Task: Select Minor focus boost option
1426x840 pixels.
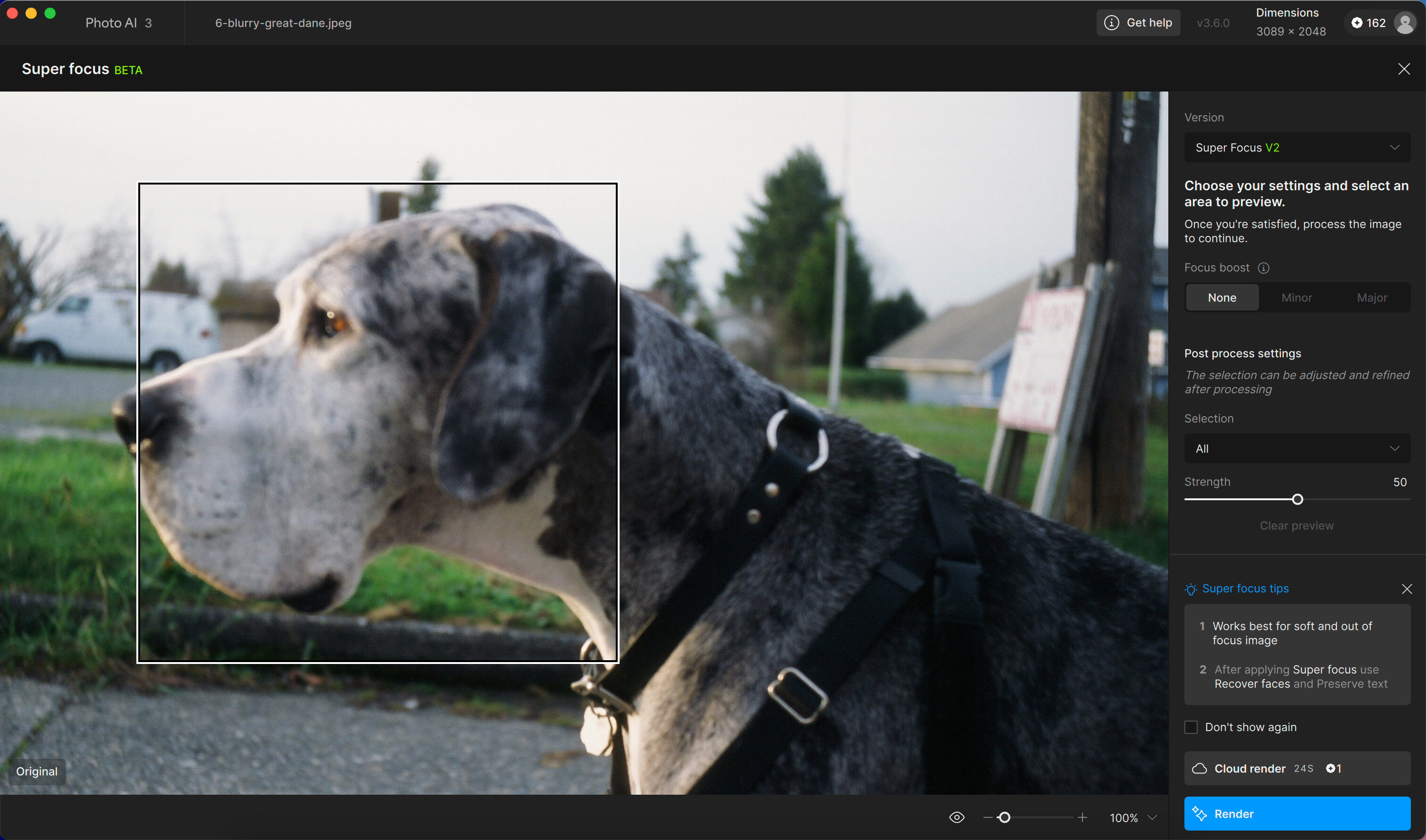Action: (x=1296, y=298)
